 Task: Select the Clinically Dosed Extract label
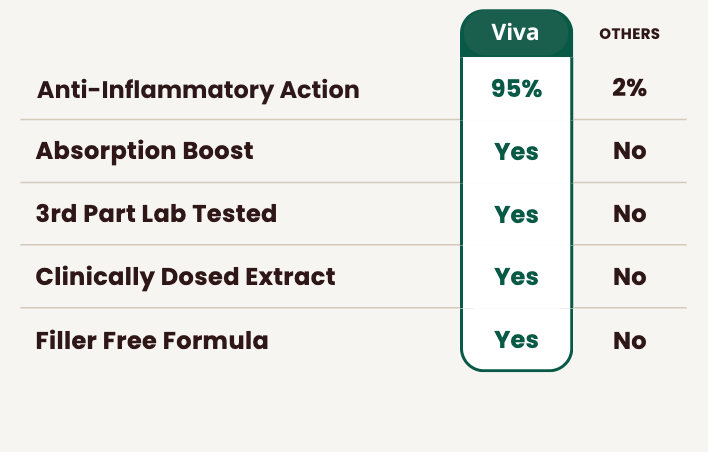point(185,277)
